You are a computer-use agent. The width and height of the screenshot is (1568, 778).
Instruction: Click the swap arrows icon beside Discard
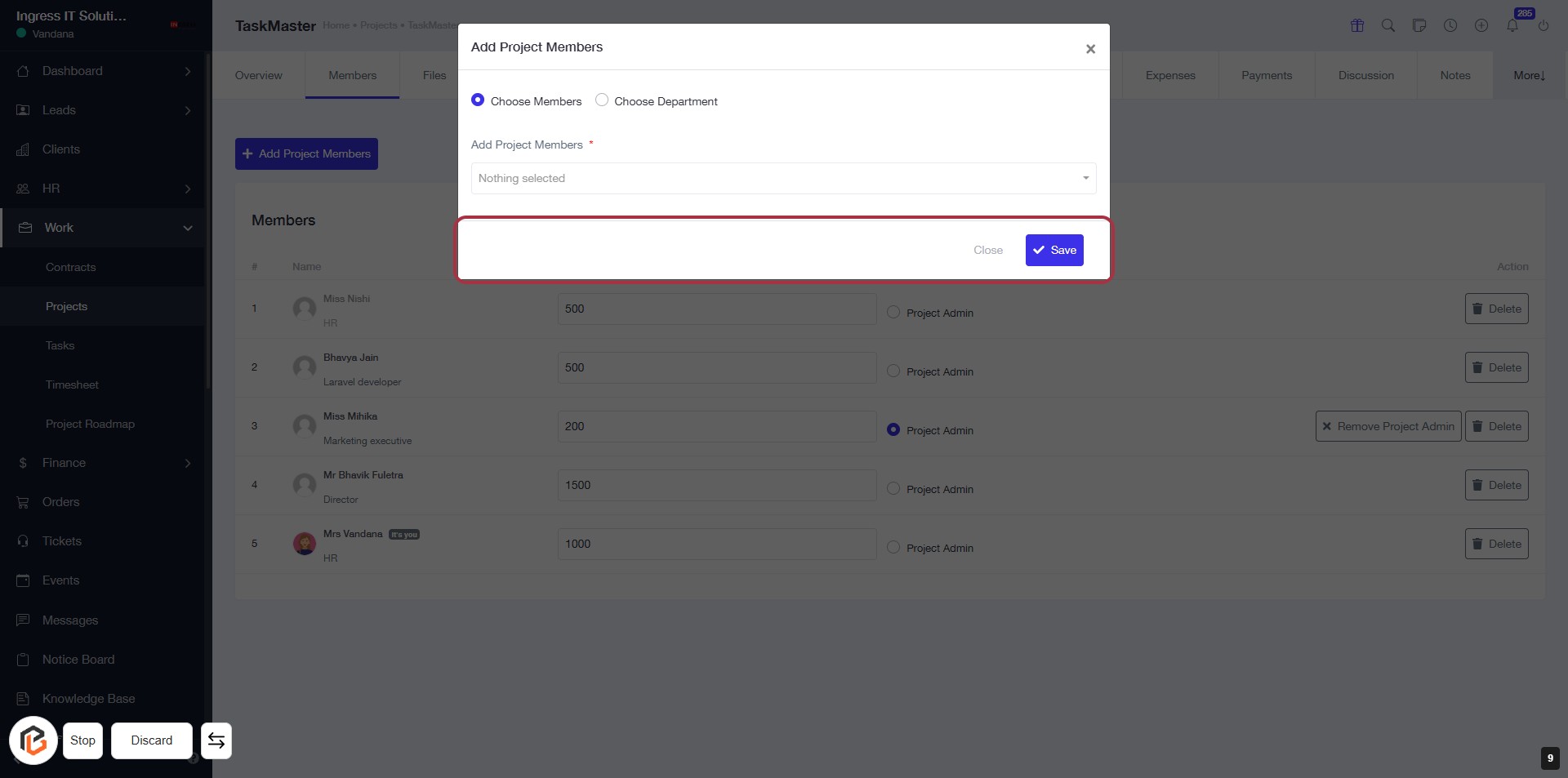click(x=216, y=740)
